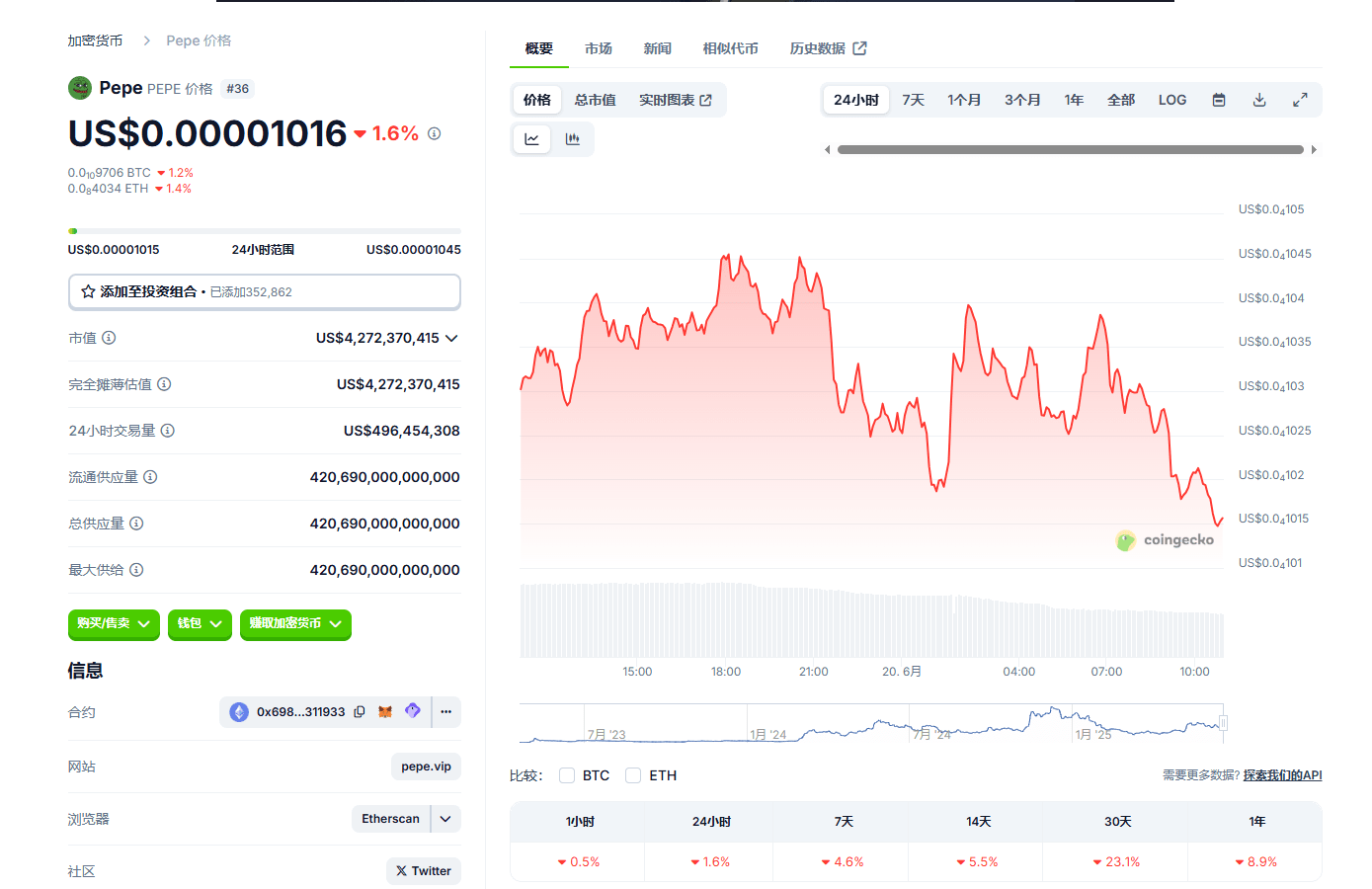This screenshot has width=1372, height=889.
Task: Open calendar date range picker icon
Action: coord(1219,100)
